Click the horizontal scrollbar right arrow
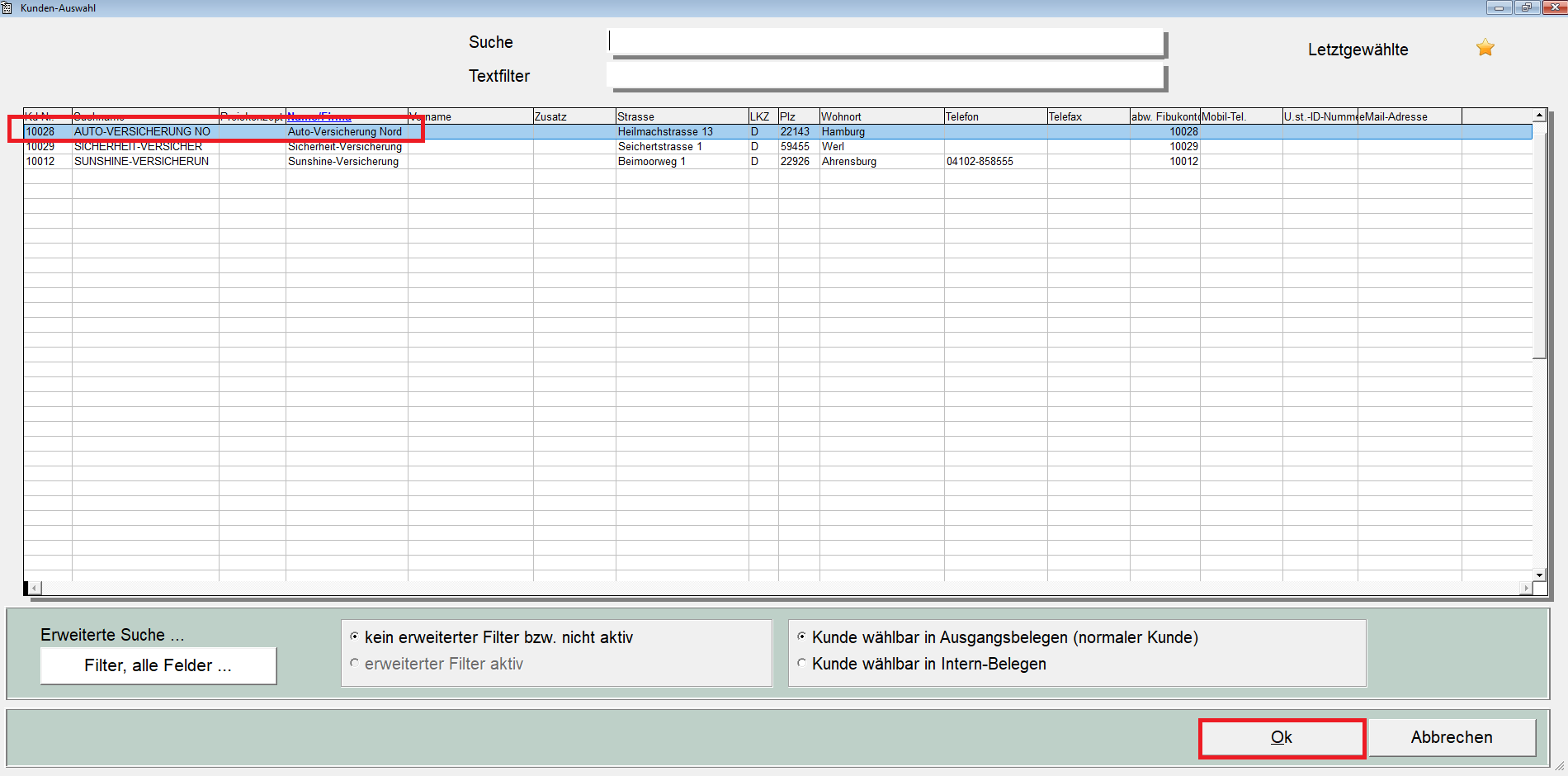1568x776 pixels. pyautogui.click(x=1526, y=588)
